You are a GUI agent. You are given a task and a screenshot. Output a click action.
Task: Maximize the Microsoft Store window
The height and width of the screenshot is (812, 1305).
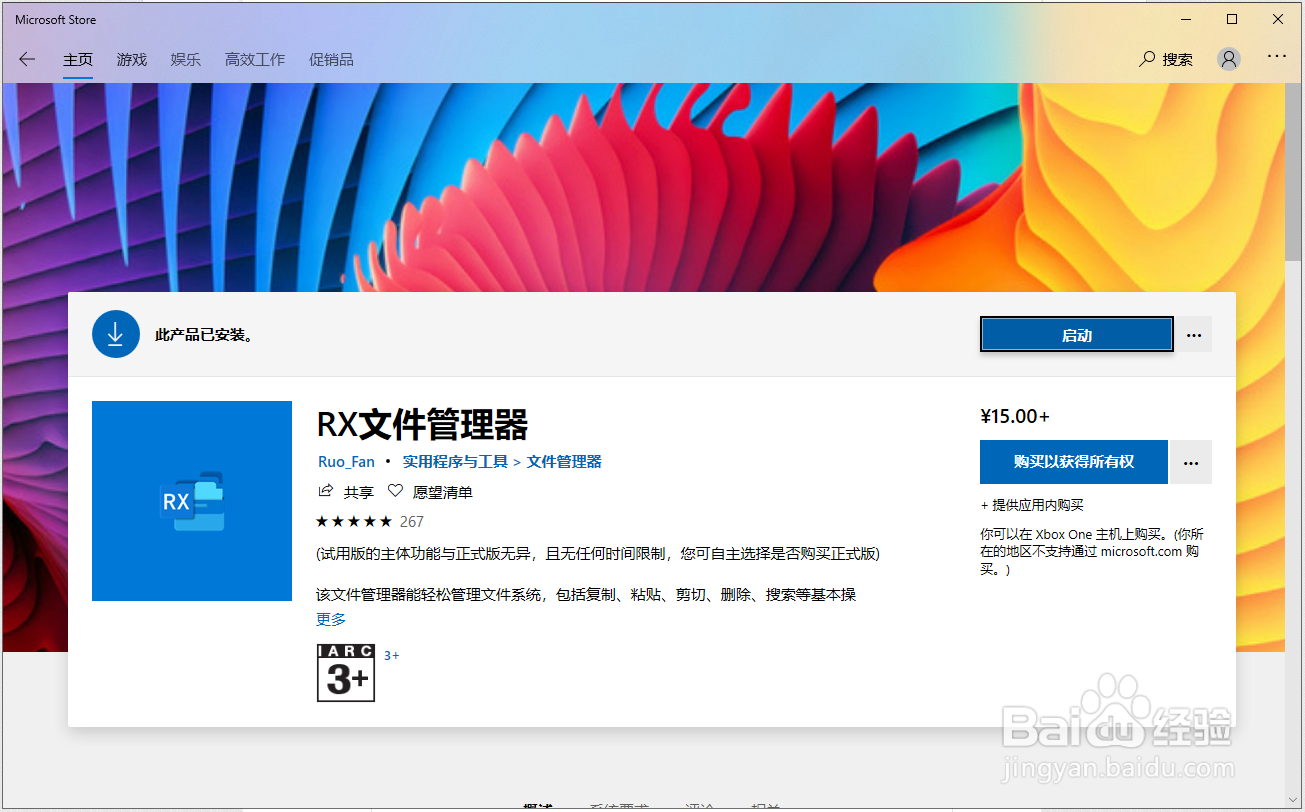(1232, 19)
